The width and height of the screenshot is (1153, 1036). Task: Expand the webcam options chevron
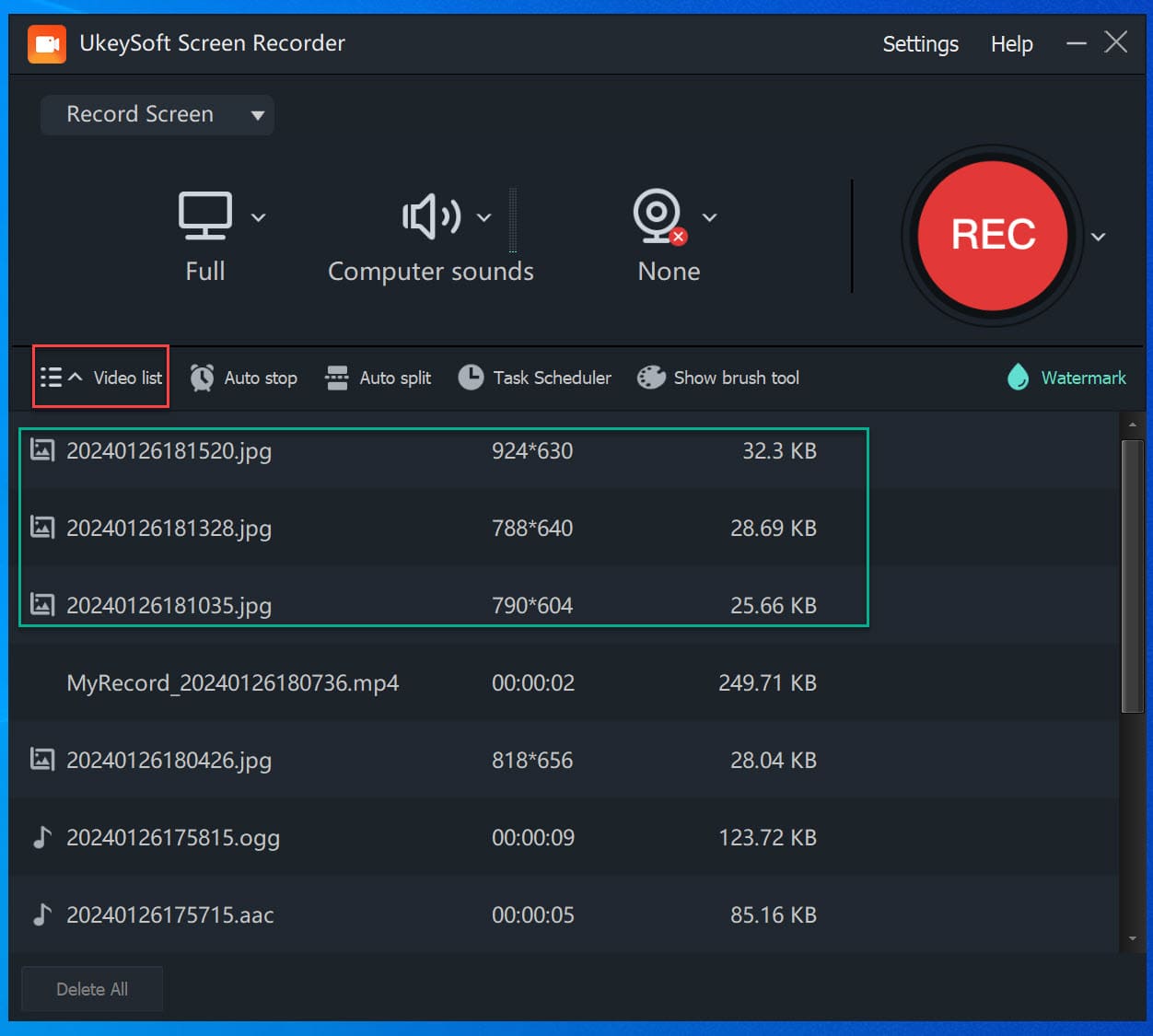tap(709, 218)
